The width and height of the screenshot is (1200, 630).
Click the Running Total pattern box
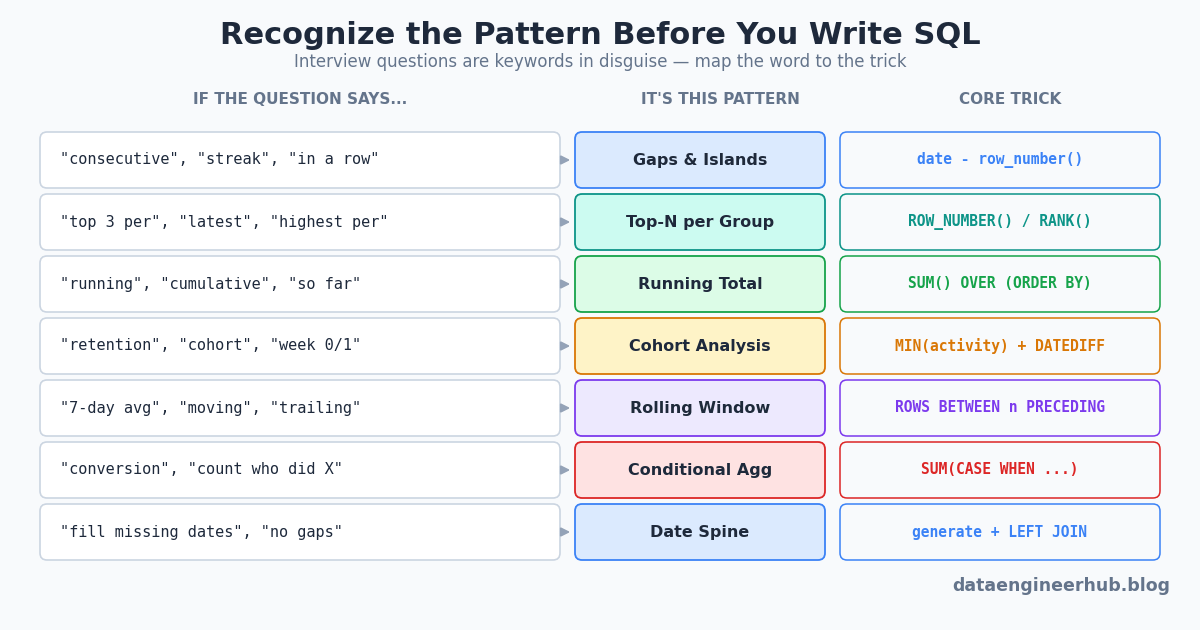[700, 284]
